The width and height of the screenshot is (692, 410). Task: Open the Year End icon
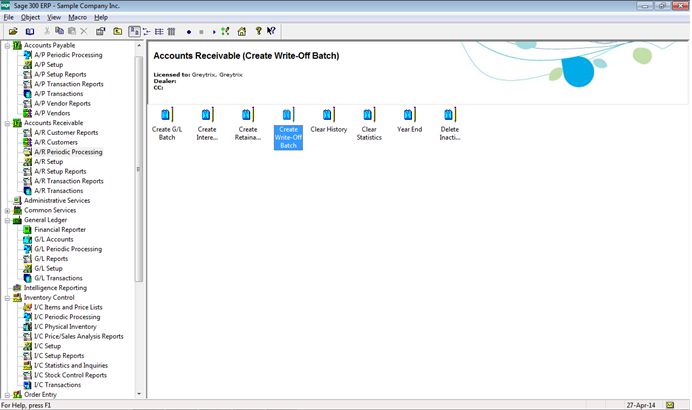tap(409, 120)
